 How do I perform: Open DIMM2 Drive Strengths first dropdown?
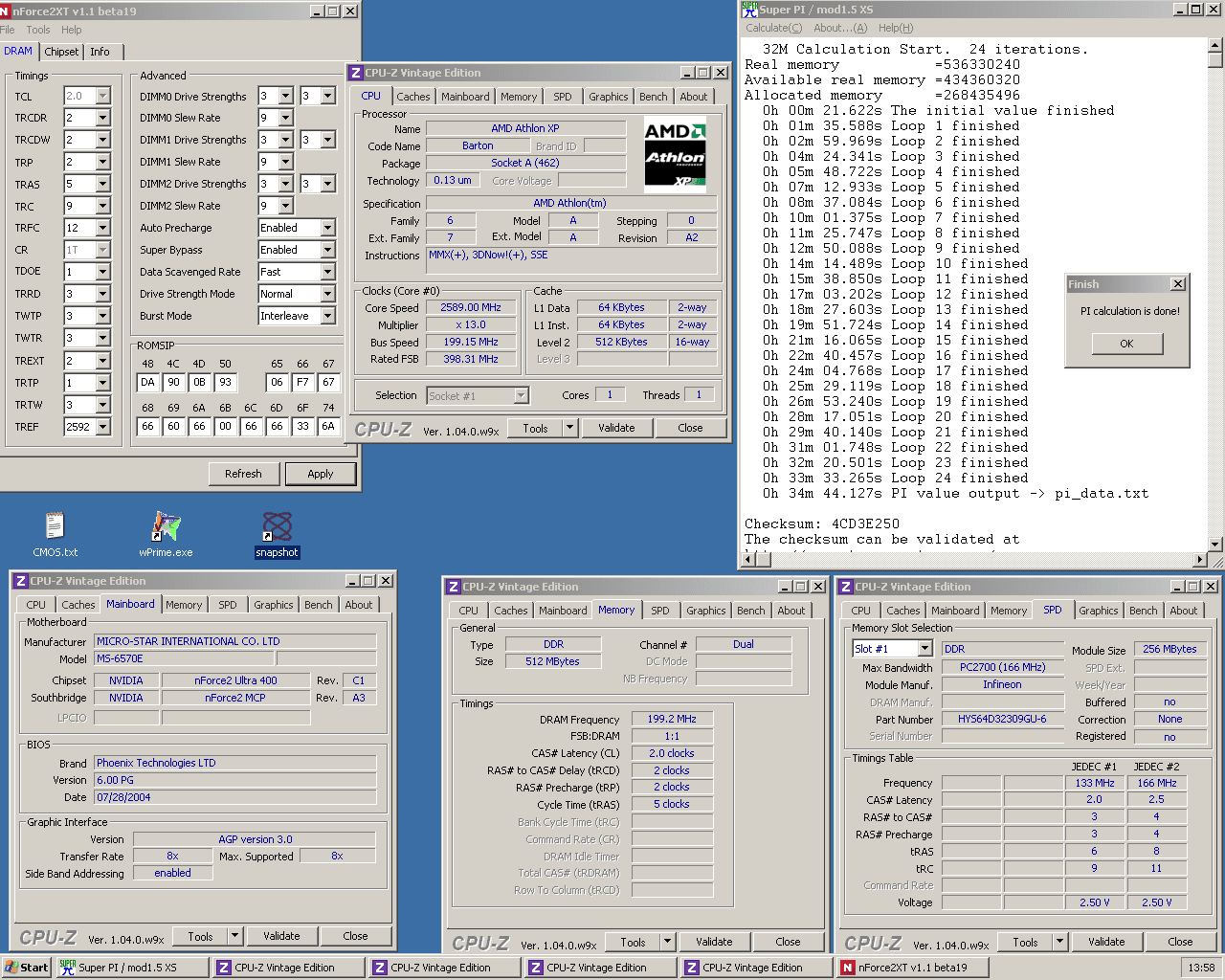pyautogui.click(x=285, y=184)
